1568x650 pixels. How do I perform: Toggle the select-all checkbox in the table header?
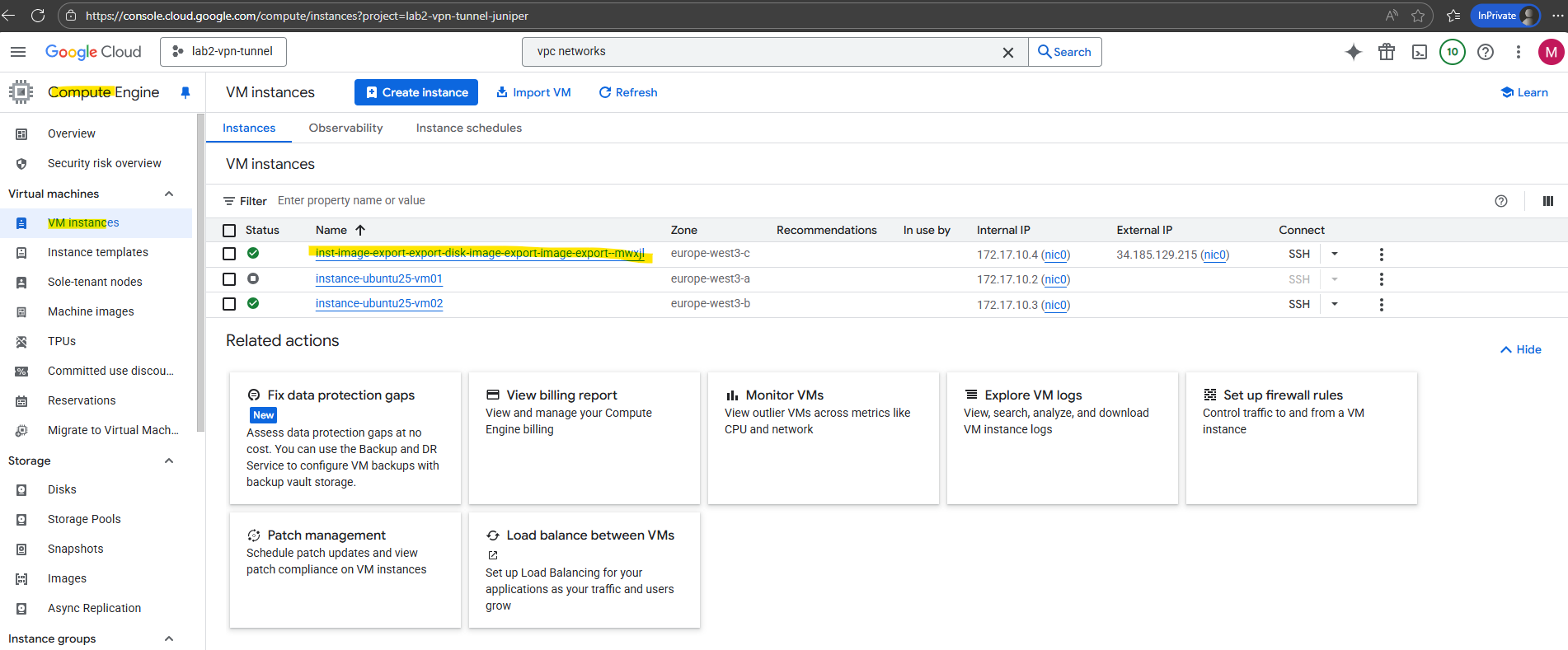pyautogui.click(x=229, y=231)
